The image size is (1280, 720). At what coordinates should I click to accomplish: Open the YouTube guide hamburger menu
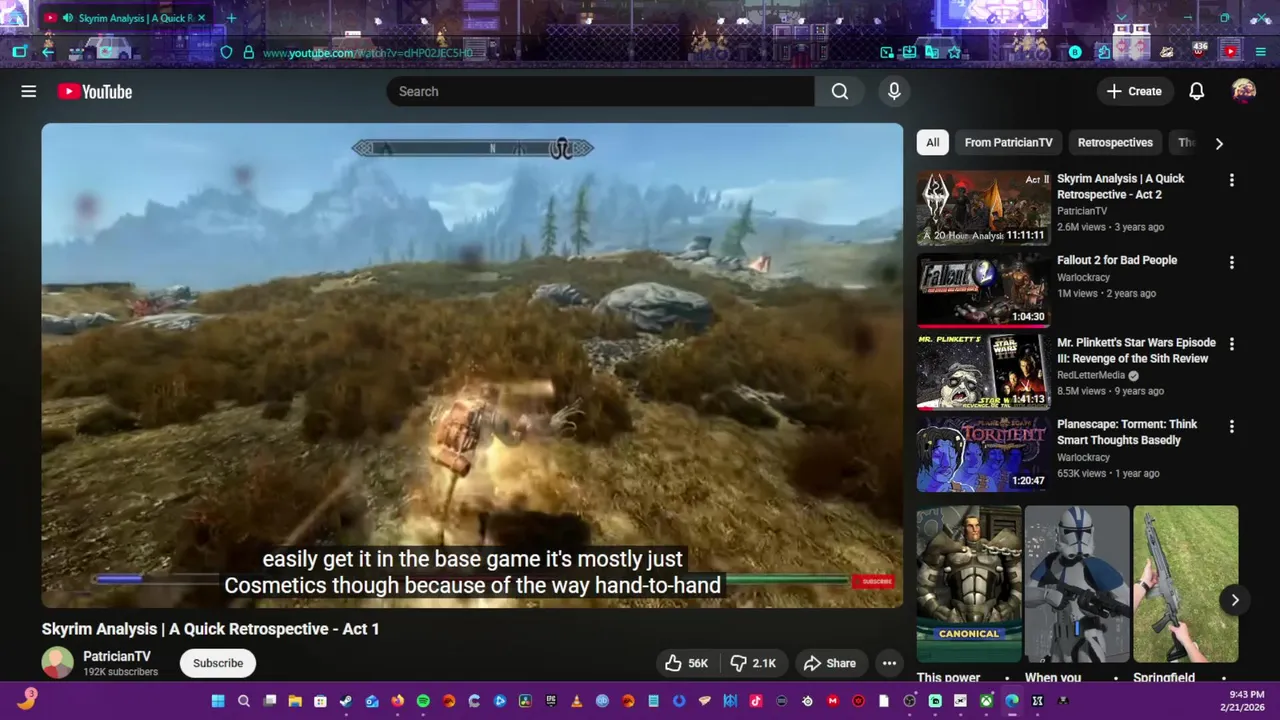coord(28,91)
